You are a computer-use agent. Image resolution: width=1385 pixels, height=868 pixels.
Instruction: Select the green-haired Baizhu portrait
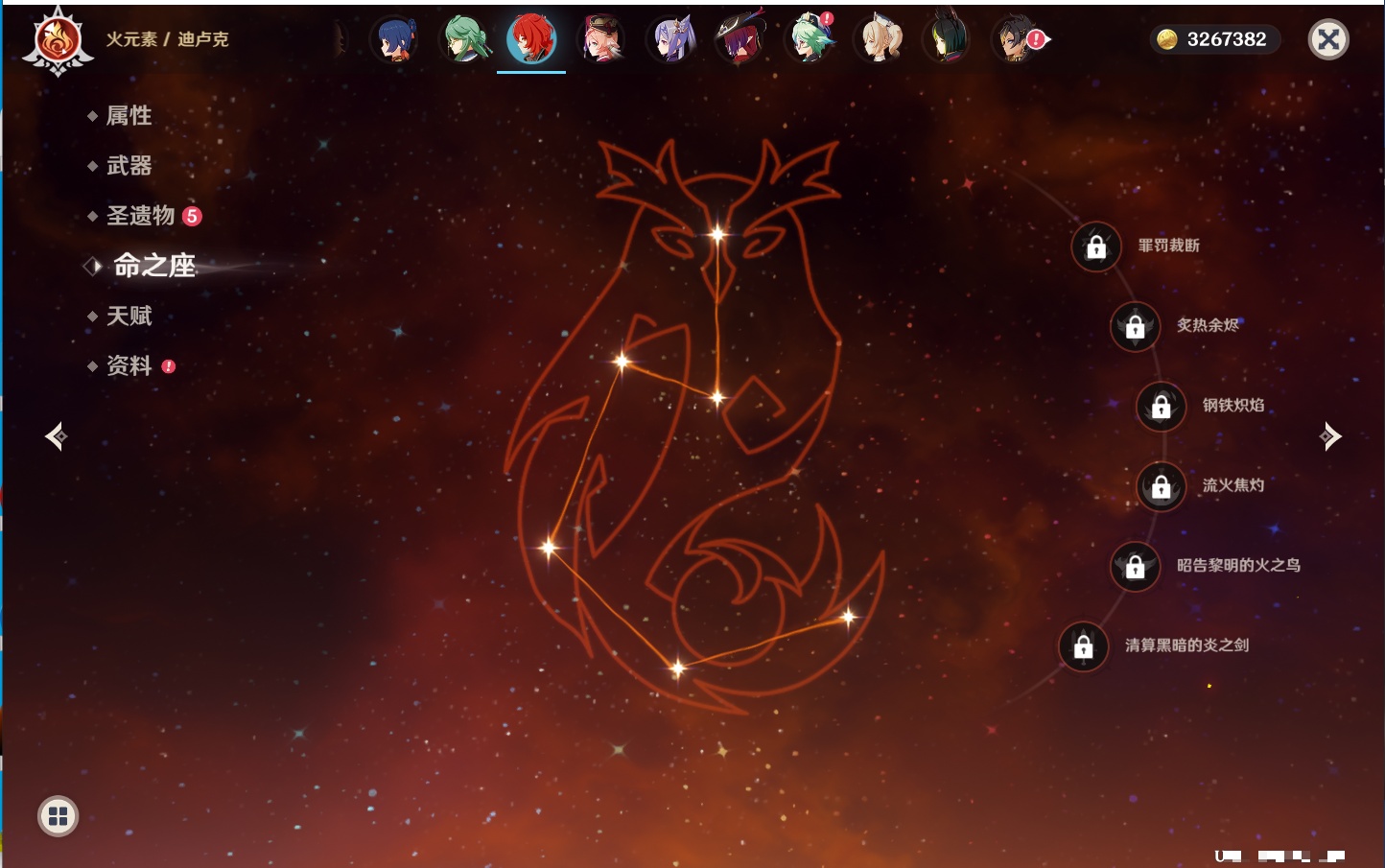click(x=463, y=39)
